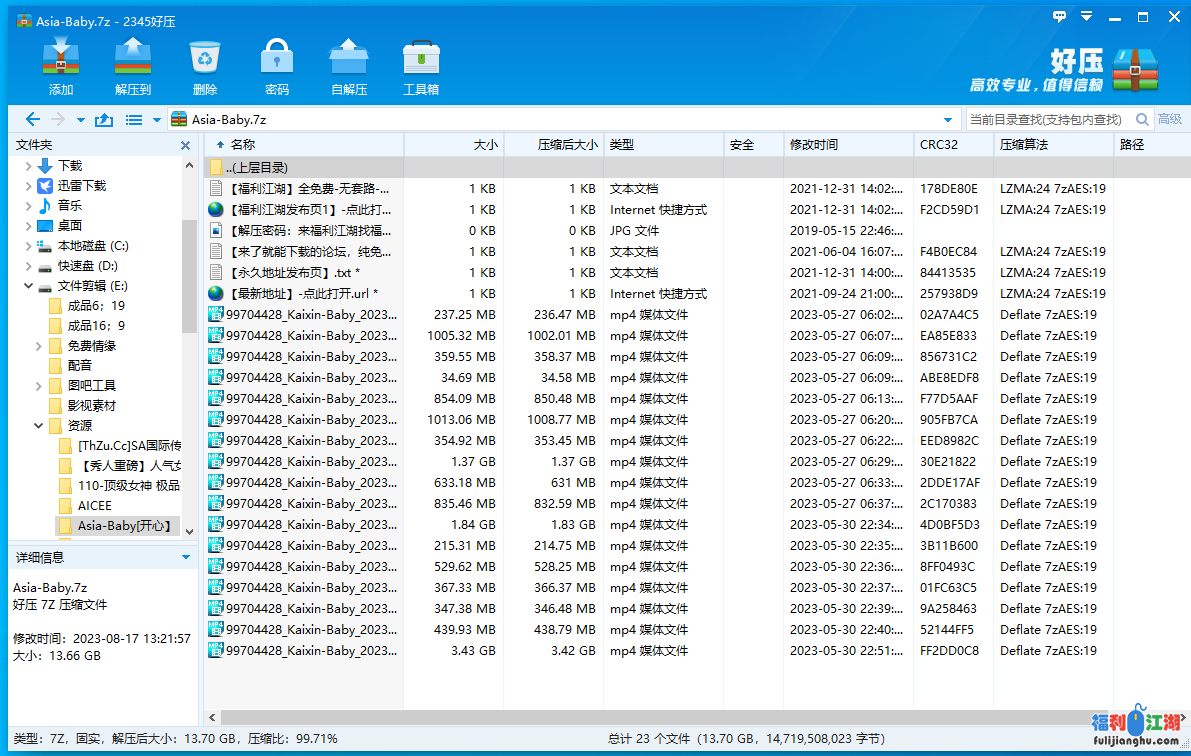This screenshot has width=1191, height=756.
Task: Click the 自解压 self-extract icon
Action: pos(349,60)
